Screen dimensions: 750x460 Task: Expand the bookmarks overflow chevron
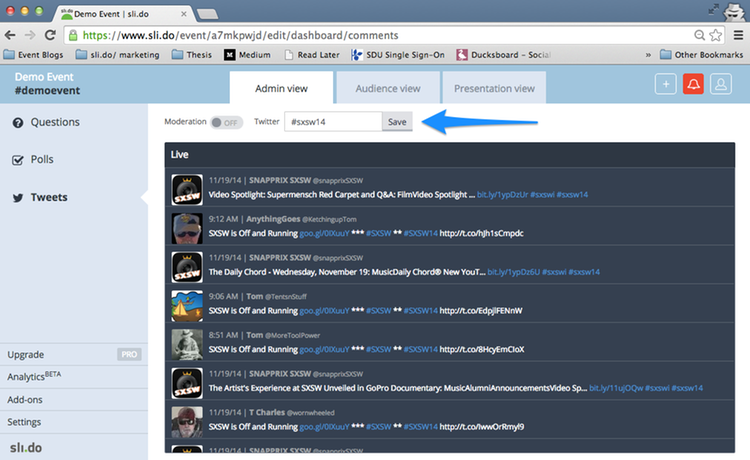point(650,54)
